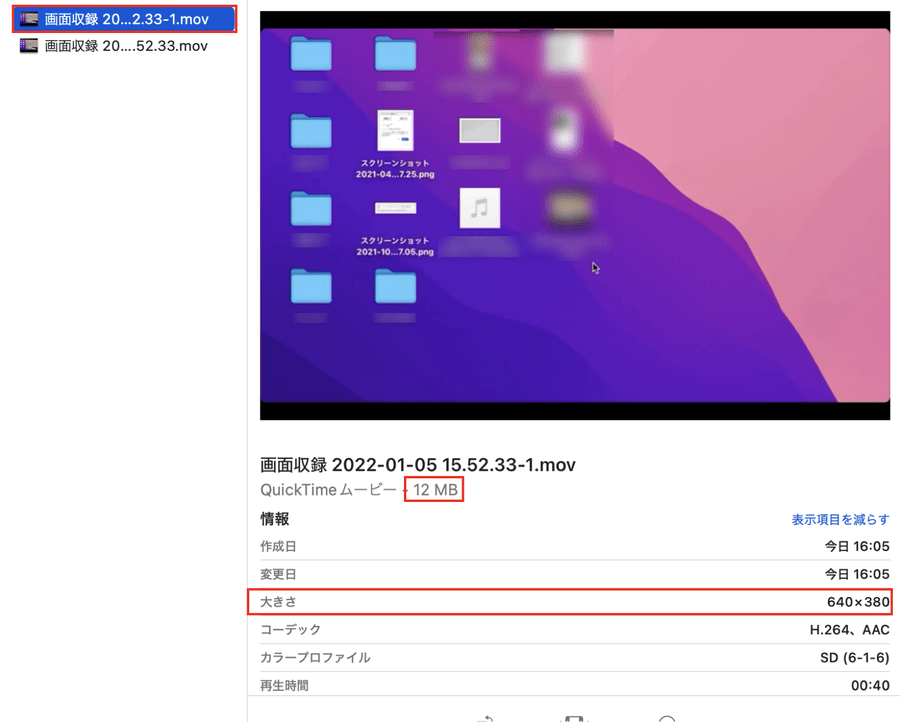Image resolution: width=900 pixels, height=724 pixels.
Task: Click the dimensions value 640×380
Action: point(858,602)
